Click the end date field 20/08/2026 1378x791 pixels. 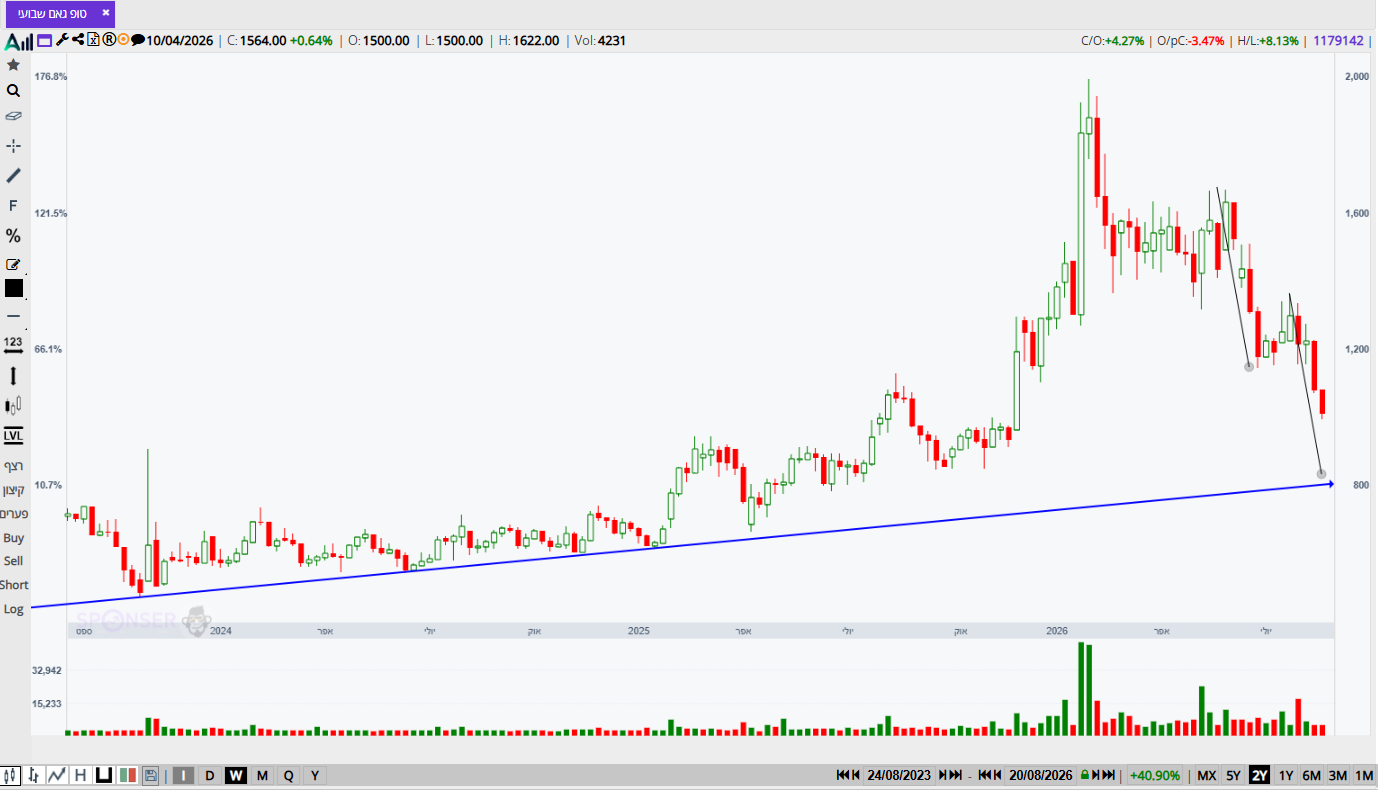pyautogui.click(x=1040, y=775)
